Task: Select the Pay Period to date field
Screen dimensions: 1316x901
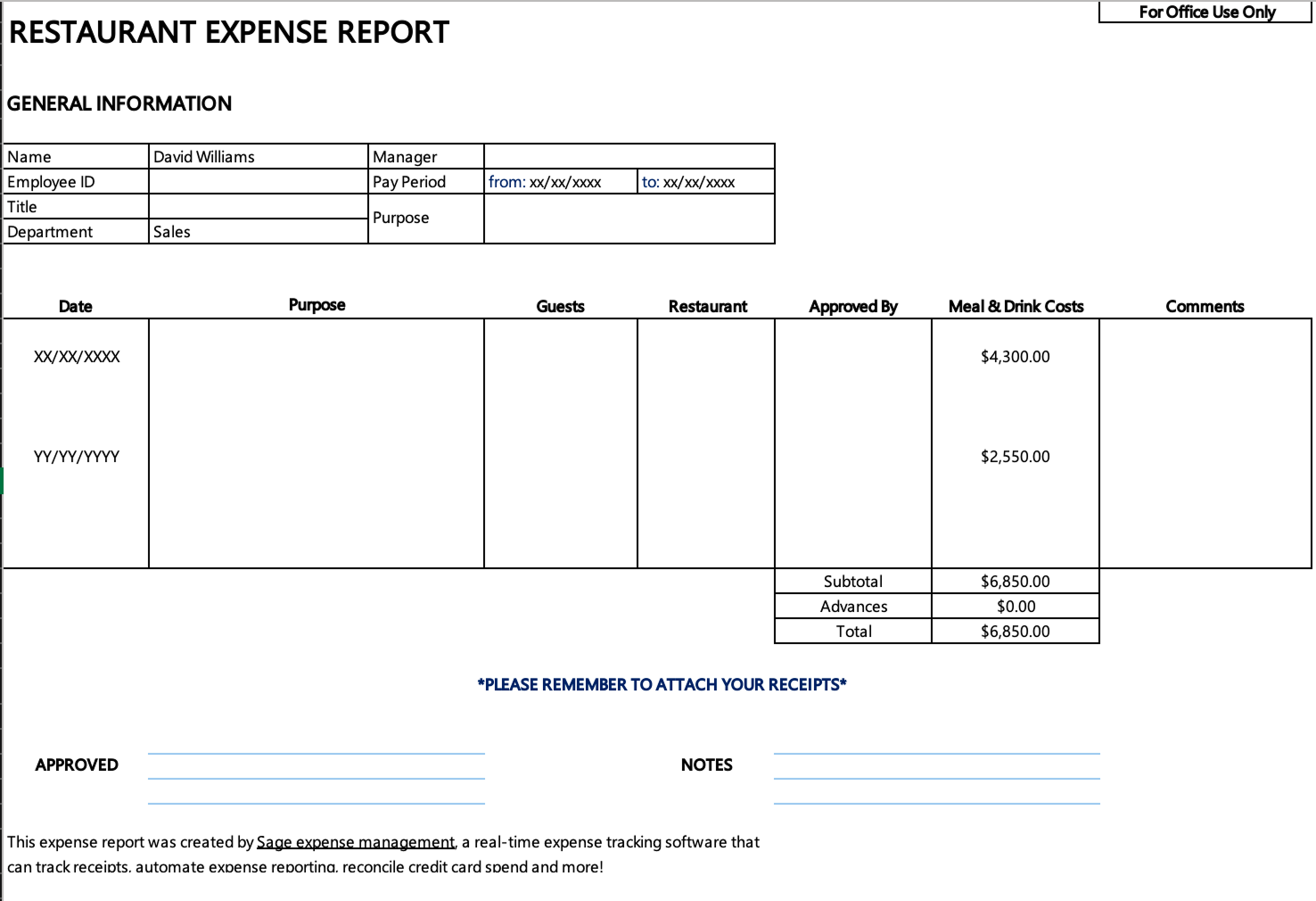Action: coord(704,181)
